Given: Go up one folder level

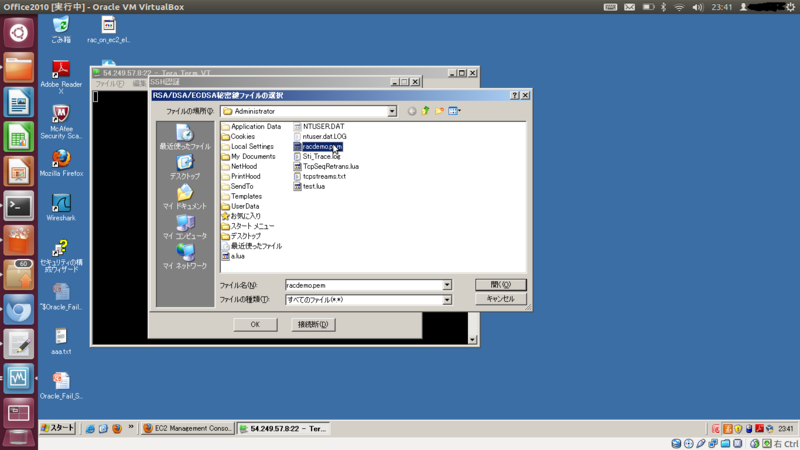Looking at the screenshot, I should tap(426, 111).
